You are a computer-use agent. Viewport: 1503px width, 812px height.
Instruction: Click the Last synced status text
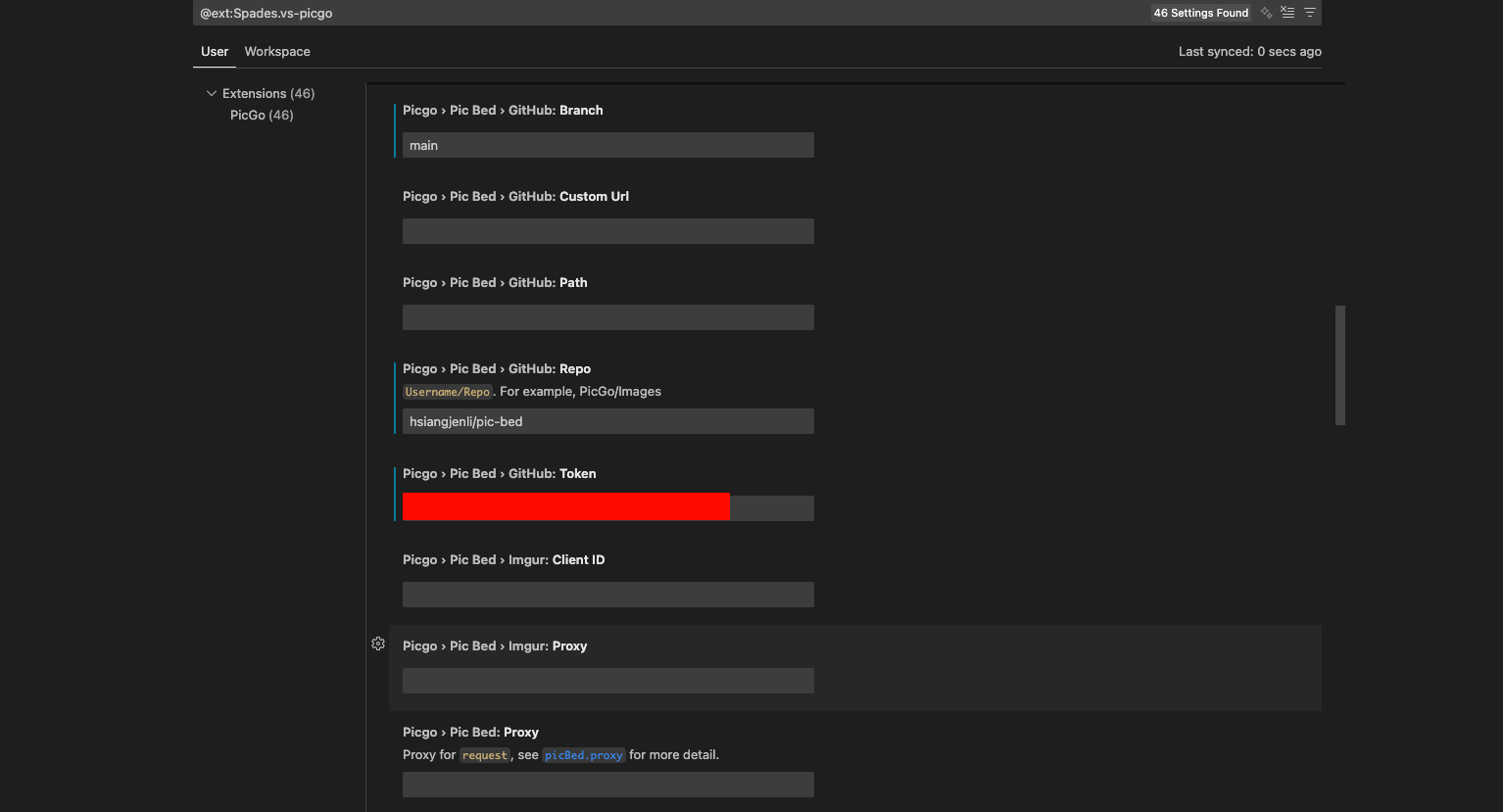coord(1250,51)
